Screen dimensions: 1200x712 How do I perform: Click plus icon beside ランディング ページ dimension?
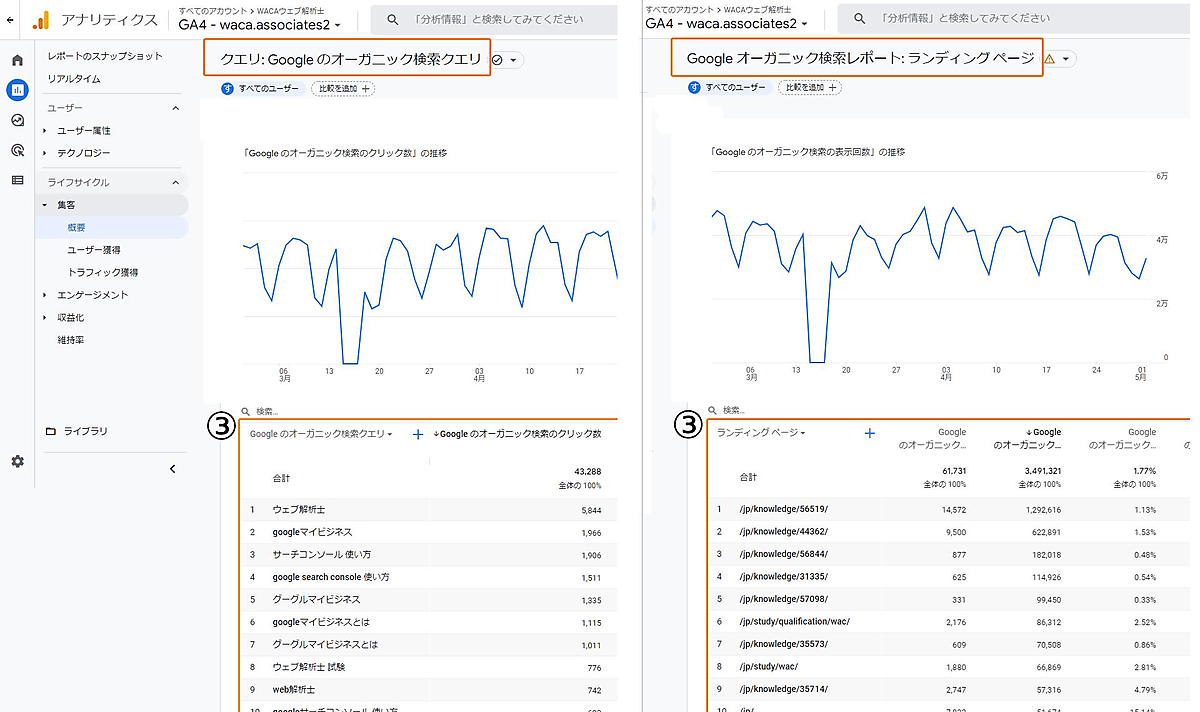click(x=869, y=433)
